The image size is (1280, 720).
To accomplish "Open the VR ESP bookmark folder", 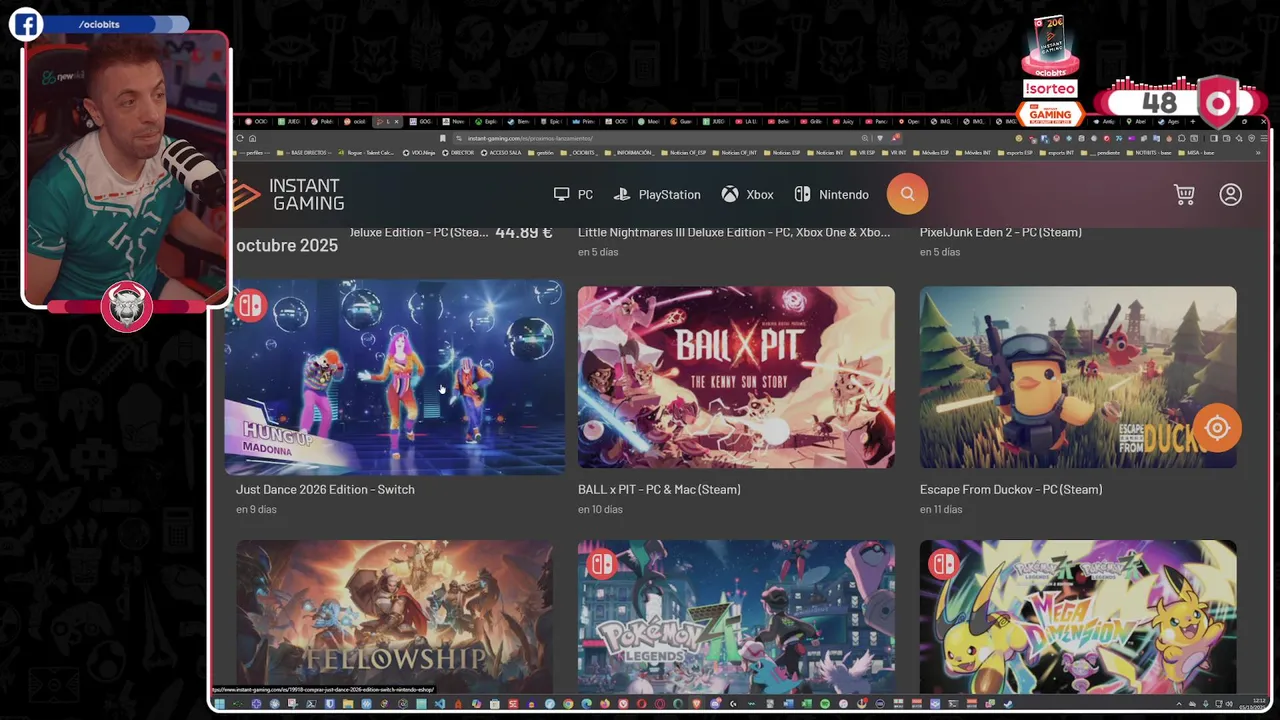I will [x=862, y=153].
